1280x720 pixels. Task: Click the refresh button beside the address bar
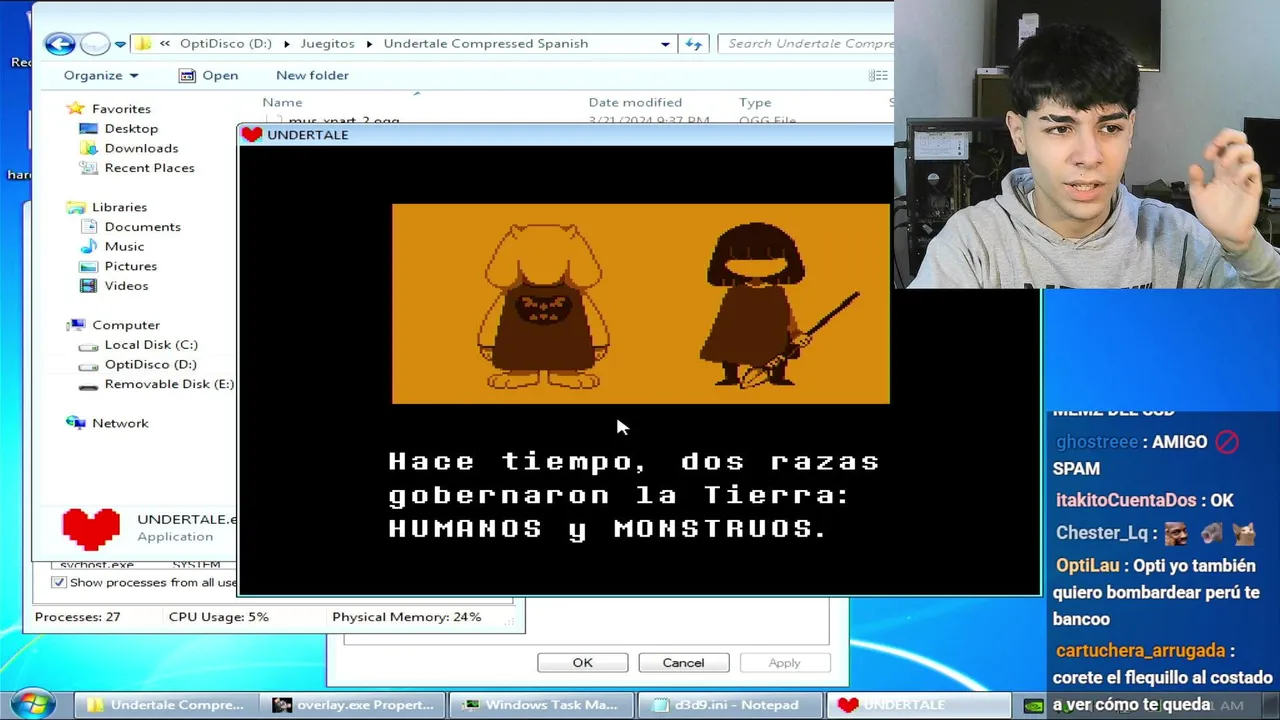(693, 44)
